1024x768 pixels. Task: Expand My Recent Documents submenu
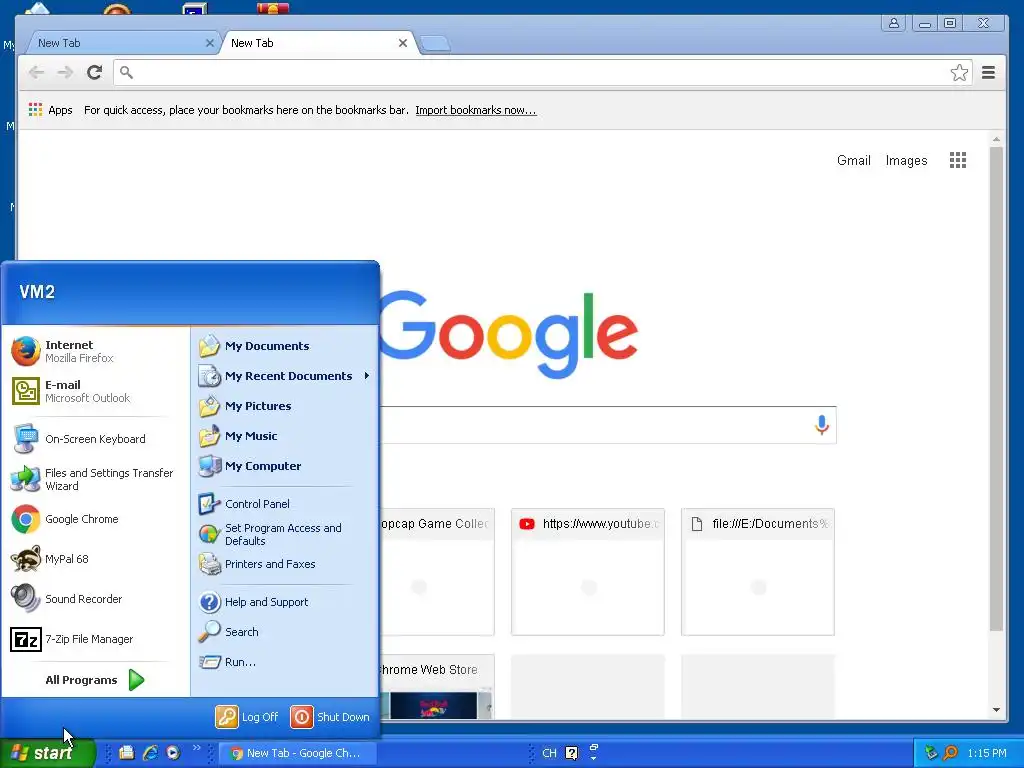click(x=285, y=376)
